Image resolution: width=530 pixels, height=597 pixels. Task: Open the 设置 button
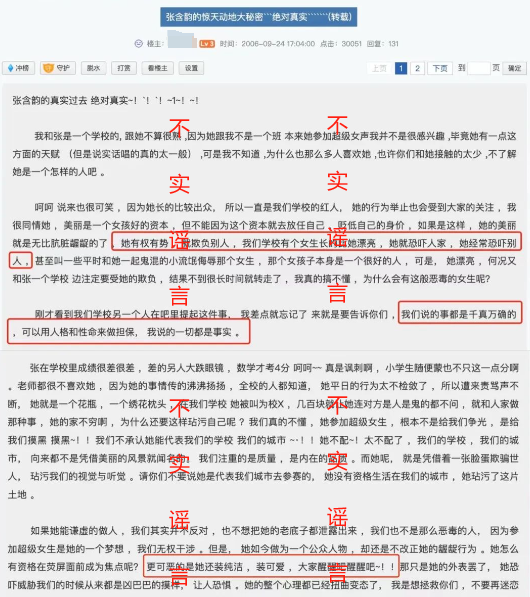(x=191, y=68)
